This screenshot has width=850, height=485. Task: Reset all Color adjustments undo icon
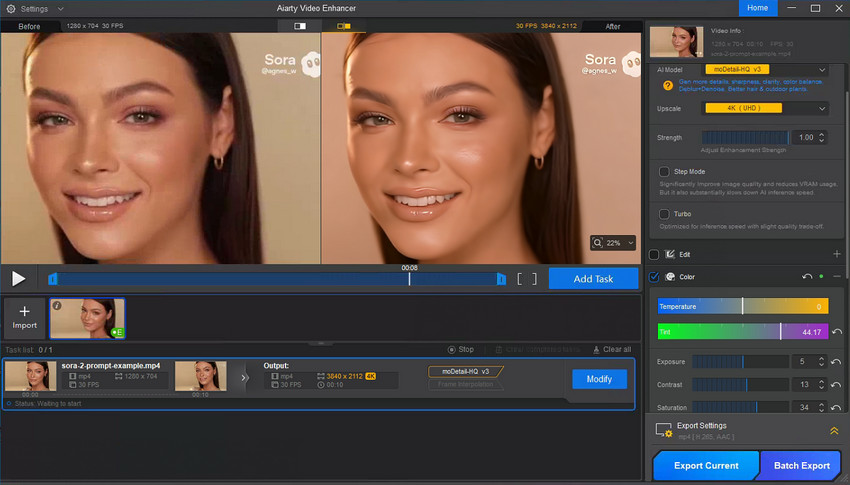point(807,277)
